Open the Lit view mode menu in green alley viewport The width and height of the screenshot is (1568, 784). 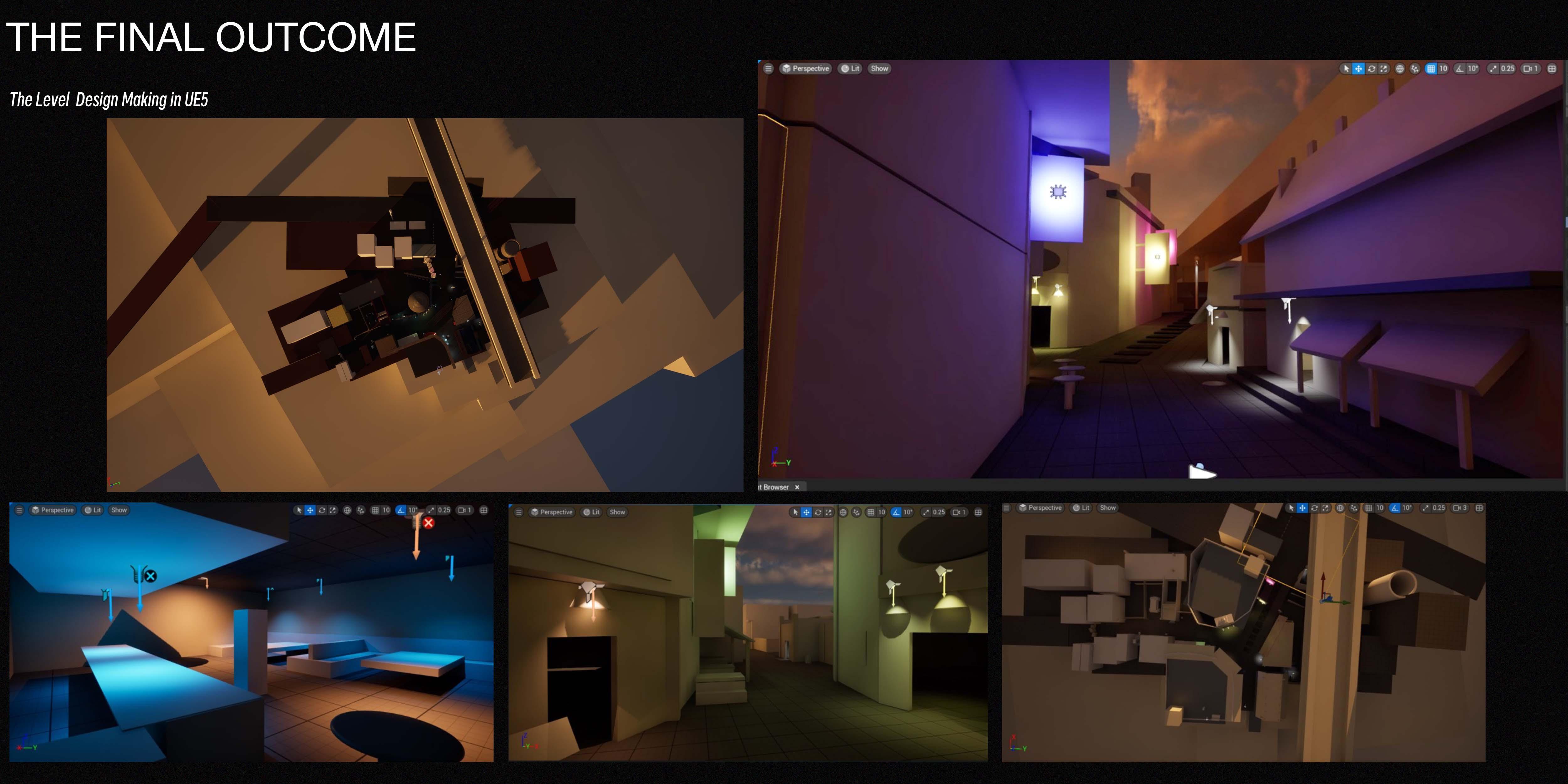click(x=591, y=512)
